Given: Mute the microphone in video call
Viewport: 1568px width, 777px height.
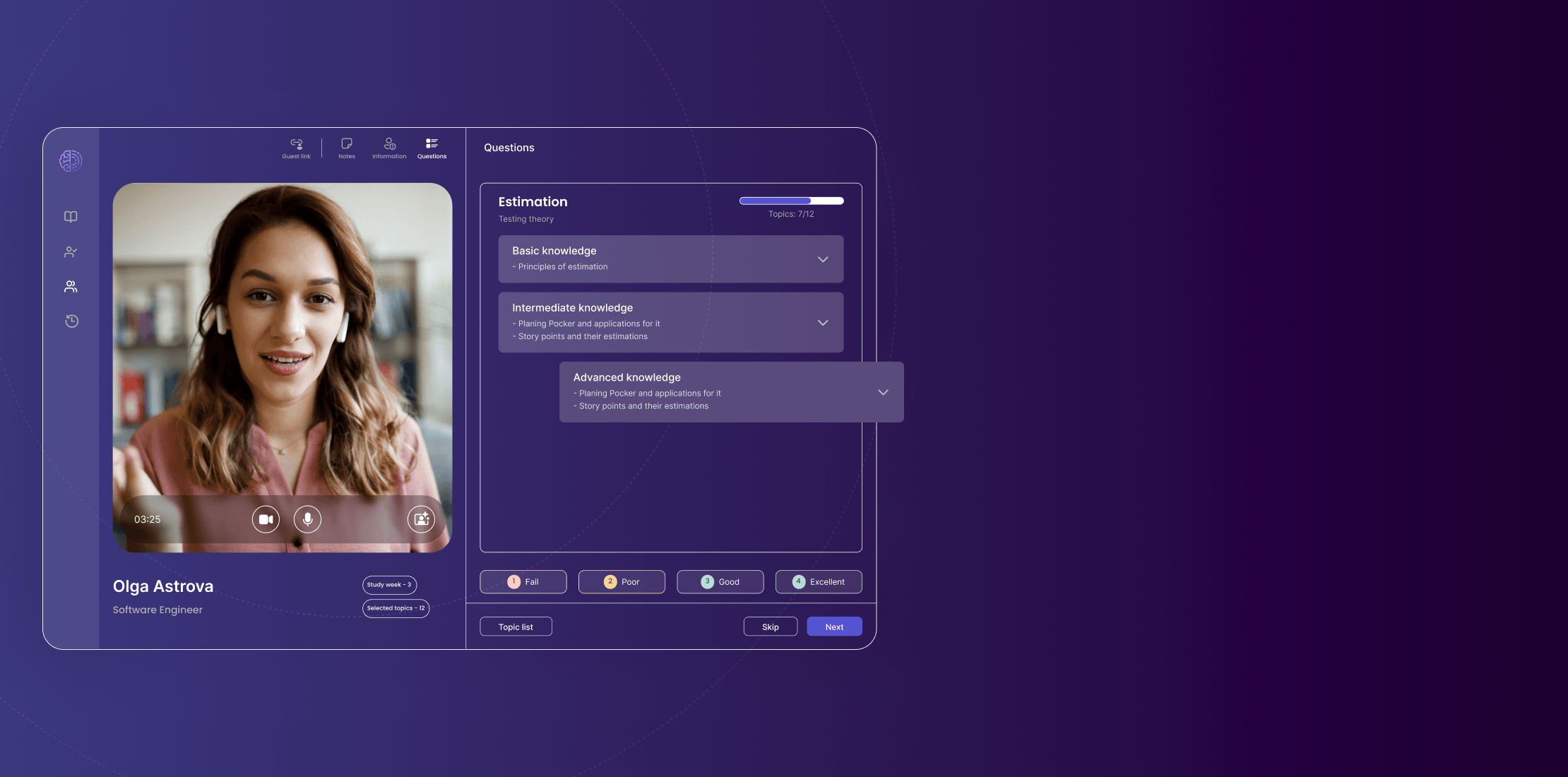Looking at the screenshot, I should click(307, 519).
